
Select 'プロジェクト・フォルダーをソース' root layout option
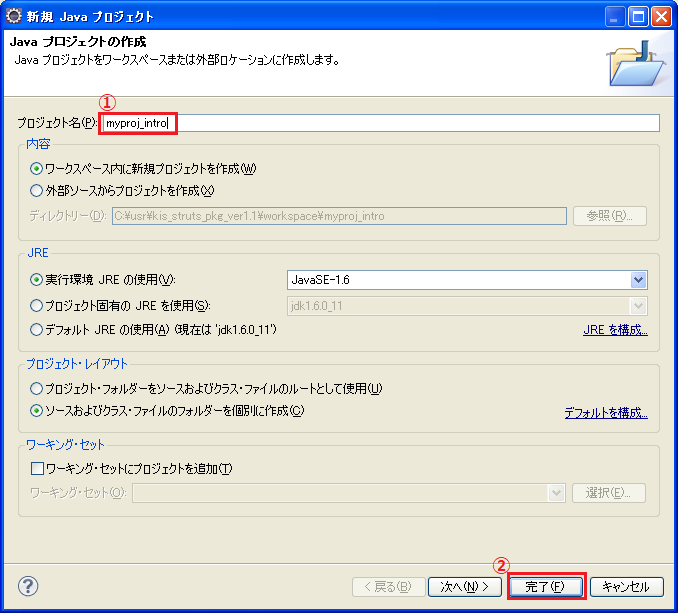point(37,388)
